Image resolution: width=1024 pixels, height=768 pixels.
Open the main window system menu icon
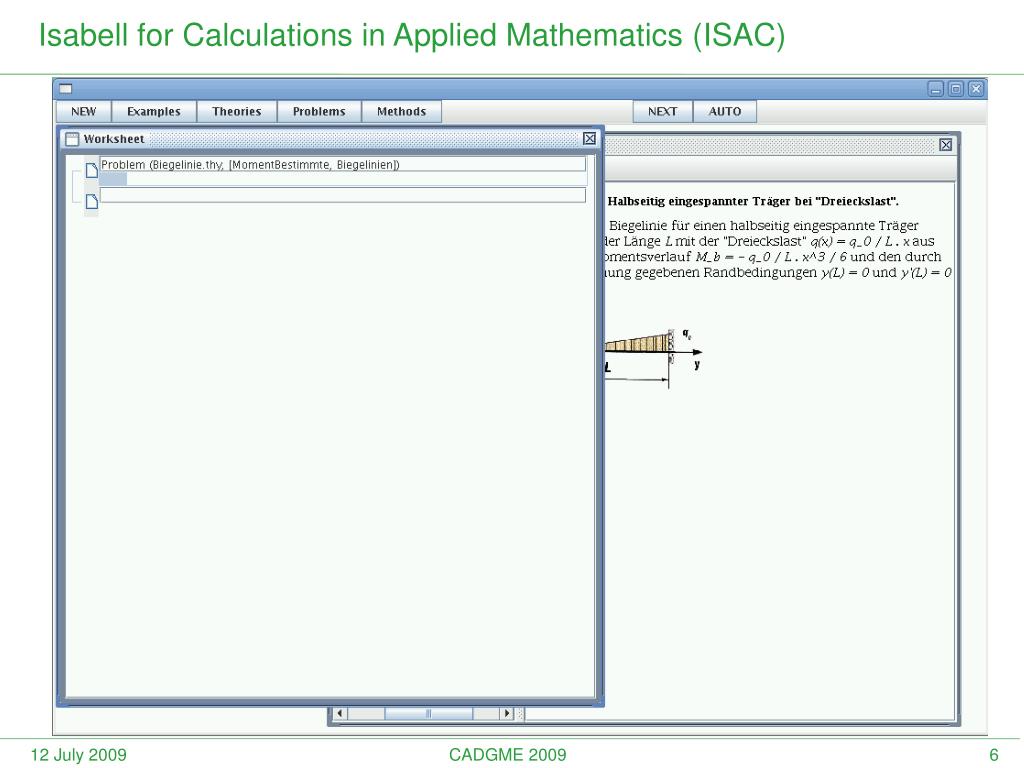pos(65,89)
